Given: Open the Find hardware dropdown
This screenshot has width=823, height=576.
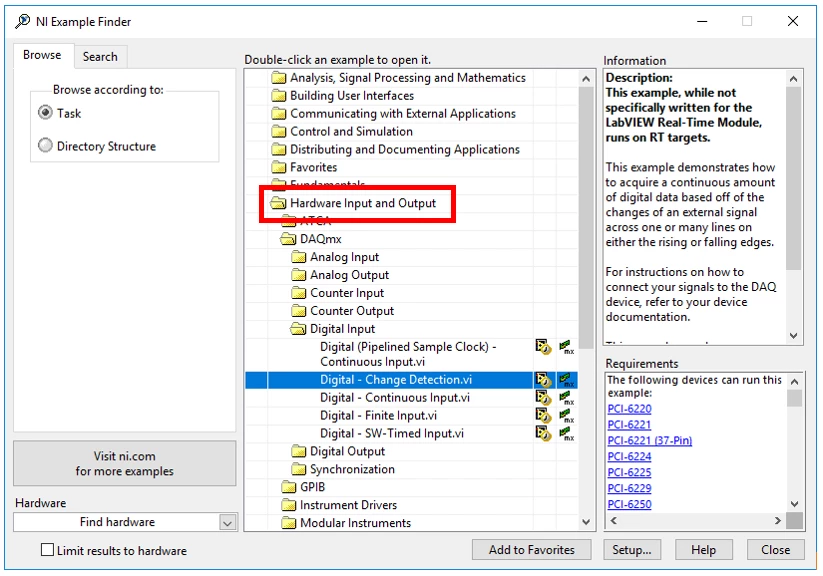Looking at the screenshot, I should [x=227, y=522].
